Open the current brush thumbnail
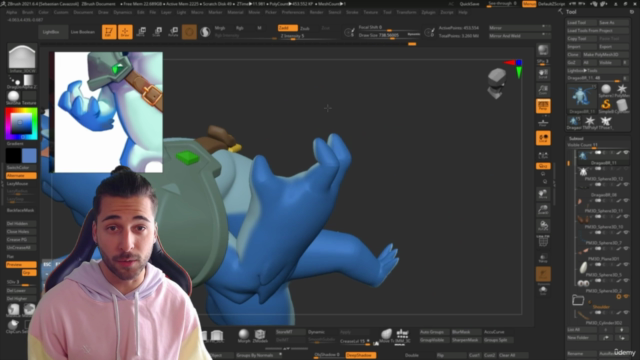The height and width of the screenshot is (360, 640). [x=22, y=58]
